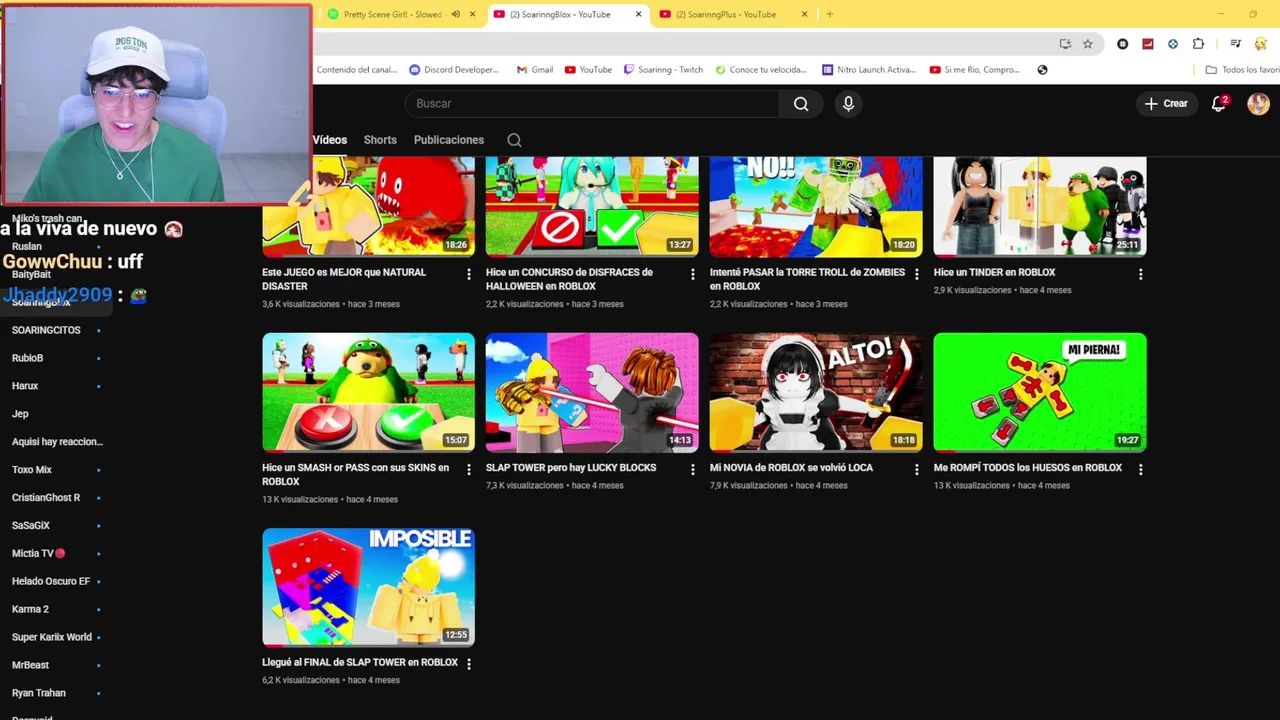Open the media controls icon in Chrome toolbar
Viewport: 1280px width, 720px height.
coord(1236,44)
